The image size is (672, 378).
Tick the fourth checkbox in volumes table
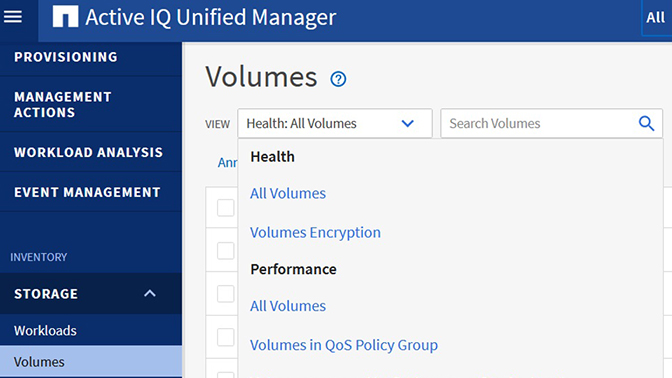pos(225,337)
